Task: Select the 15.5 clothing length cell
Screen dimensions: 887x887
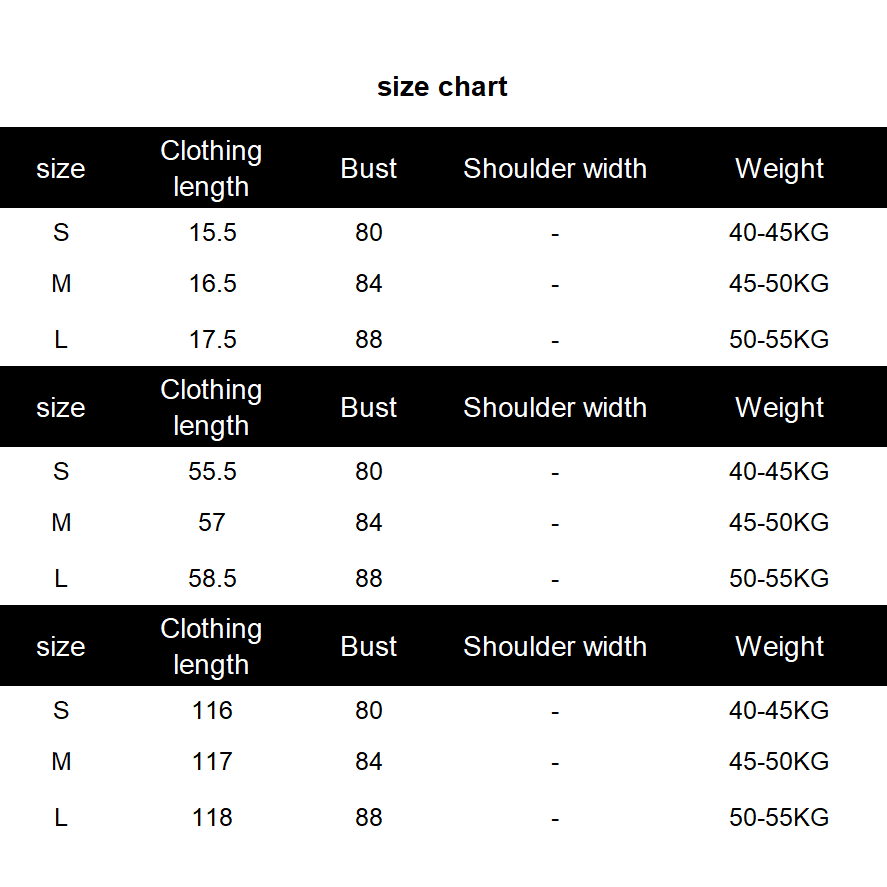Action: click(212, 233)
